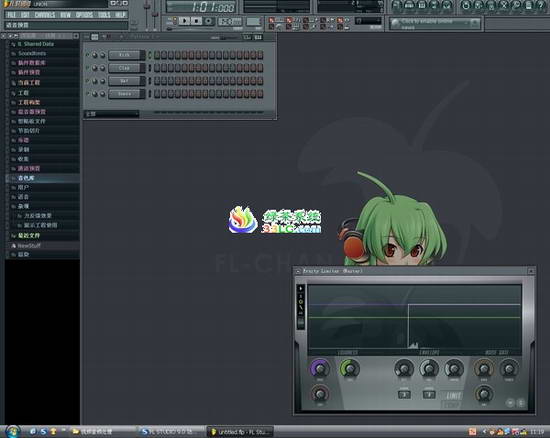The image size is (550, 438).
Task: Open the VIEW menu
Action: click(66, 15)
